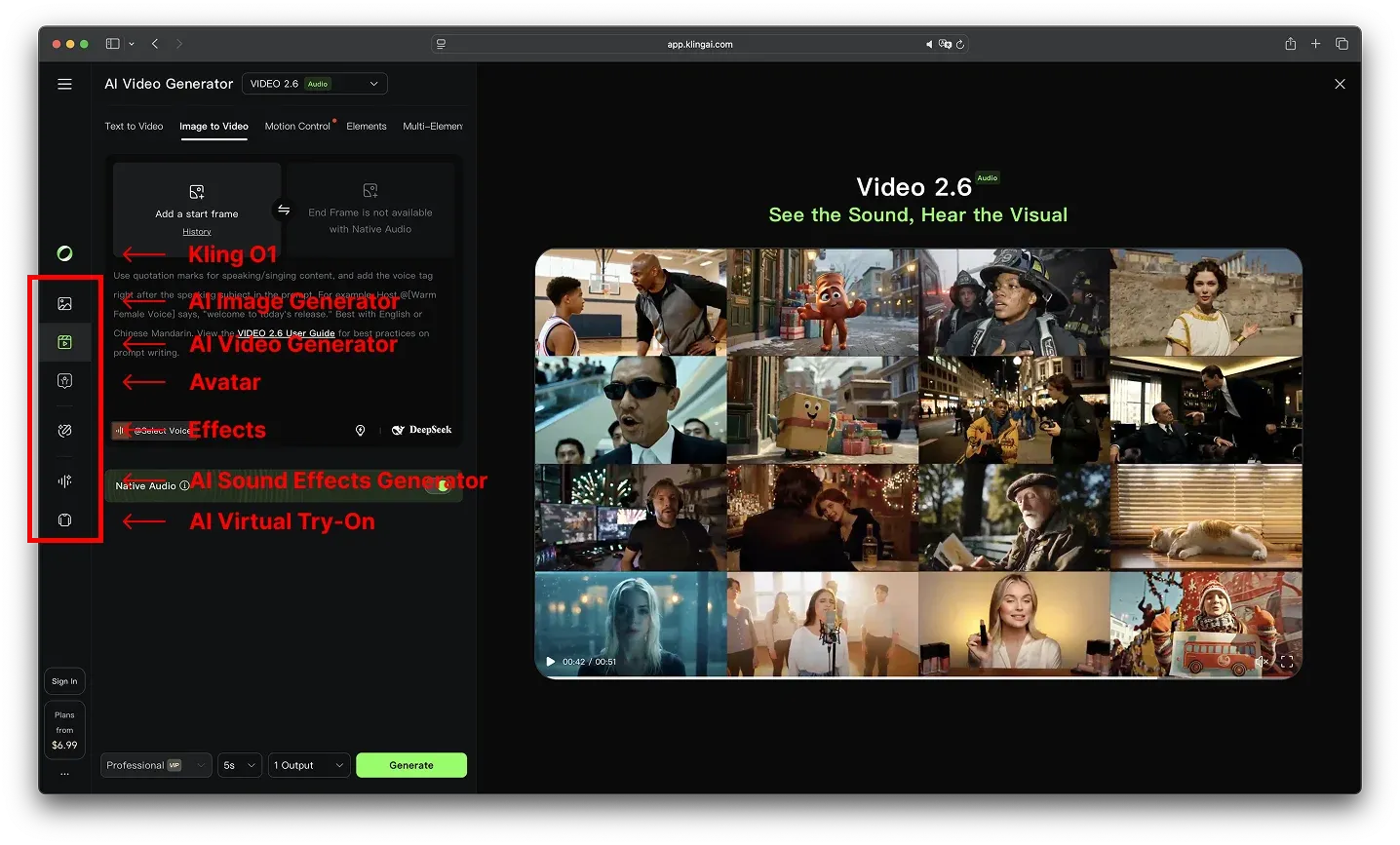
Task: Click the Kling logo above the sidebar tools
Action: (x=64, y=253)
